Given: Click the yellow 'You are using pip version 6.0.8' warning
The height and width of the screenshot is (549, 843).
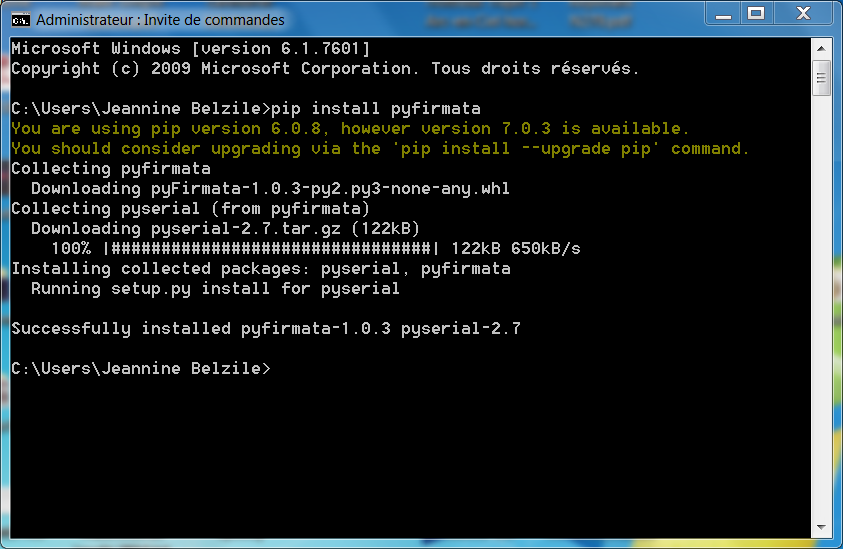Looking at the screenshot, I should click(x=350, y=129).
